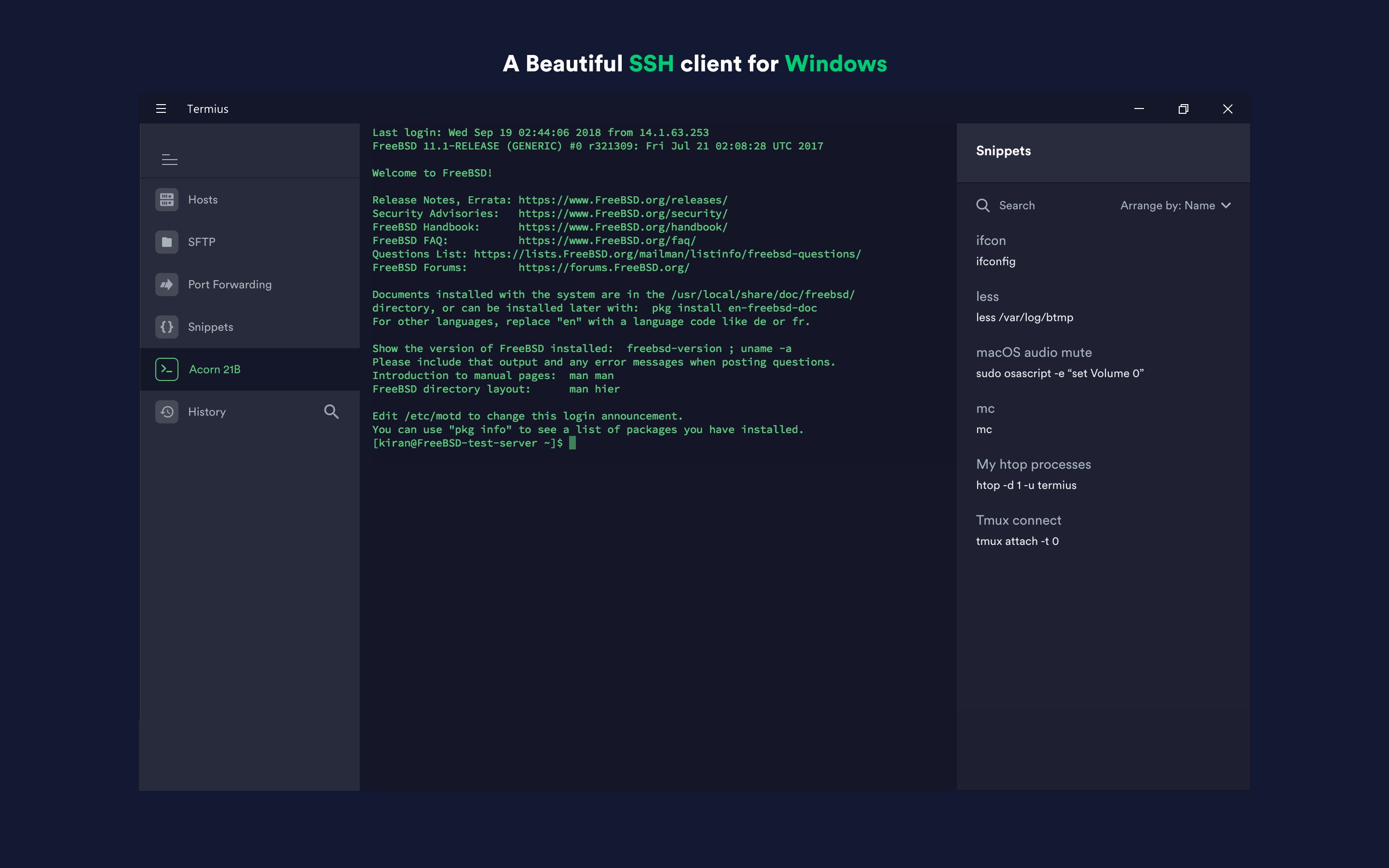The width and height of the screenshot is (1389, 868).
Task: Collapse the sidebar with the lines icon
Action: (x=169, y=159)
